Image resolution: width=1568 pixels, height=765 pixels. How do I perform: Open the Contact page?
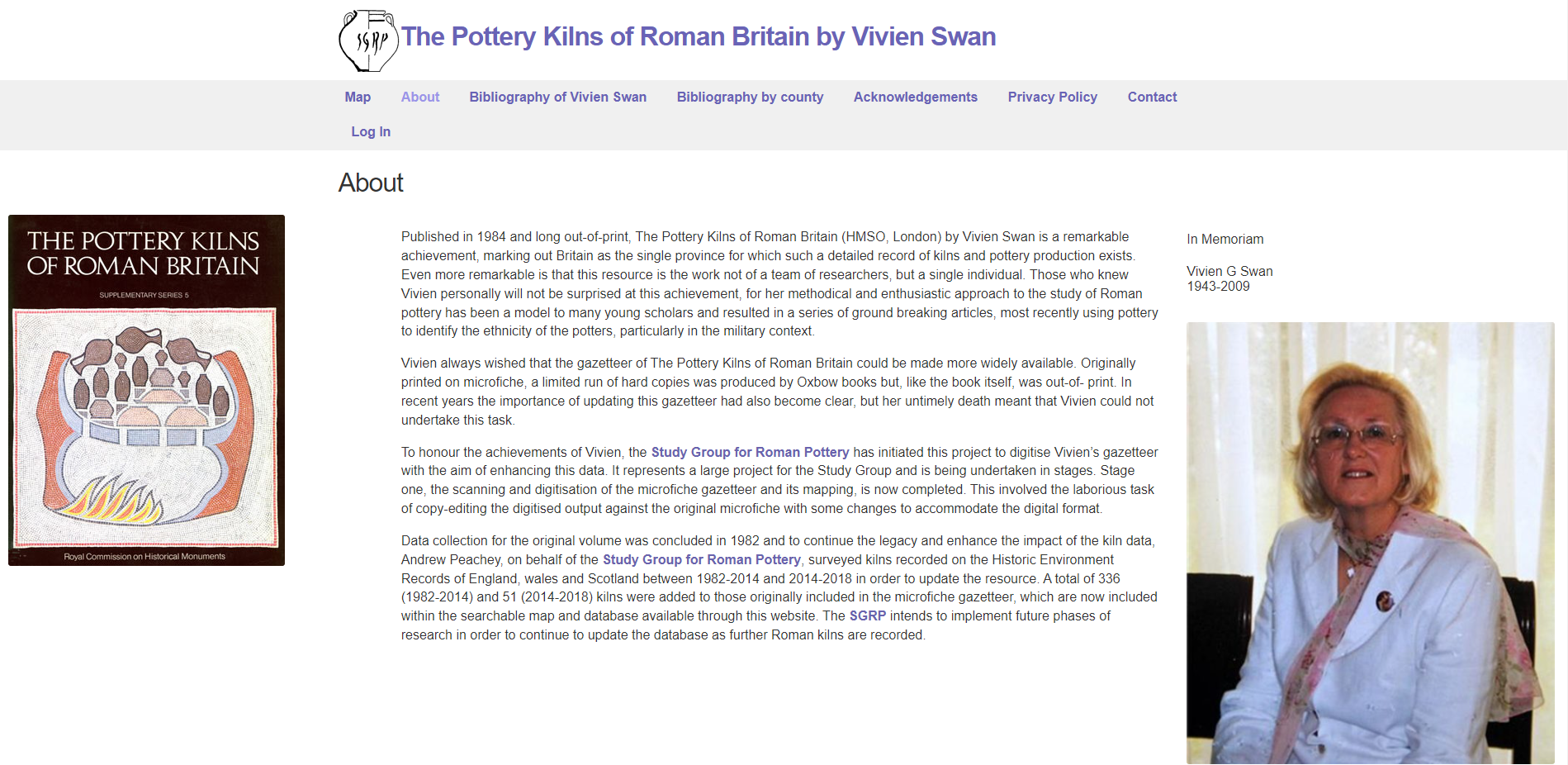coord(1152,97)
